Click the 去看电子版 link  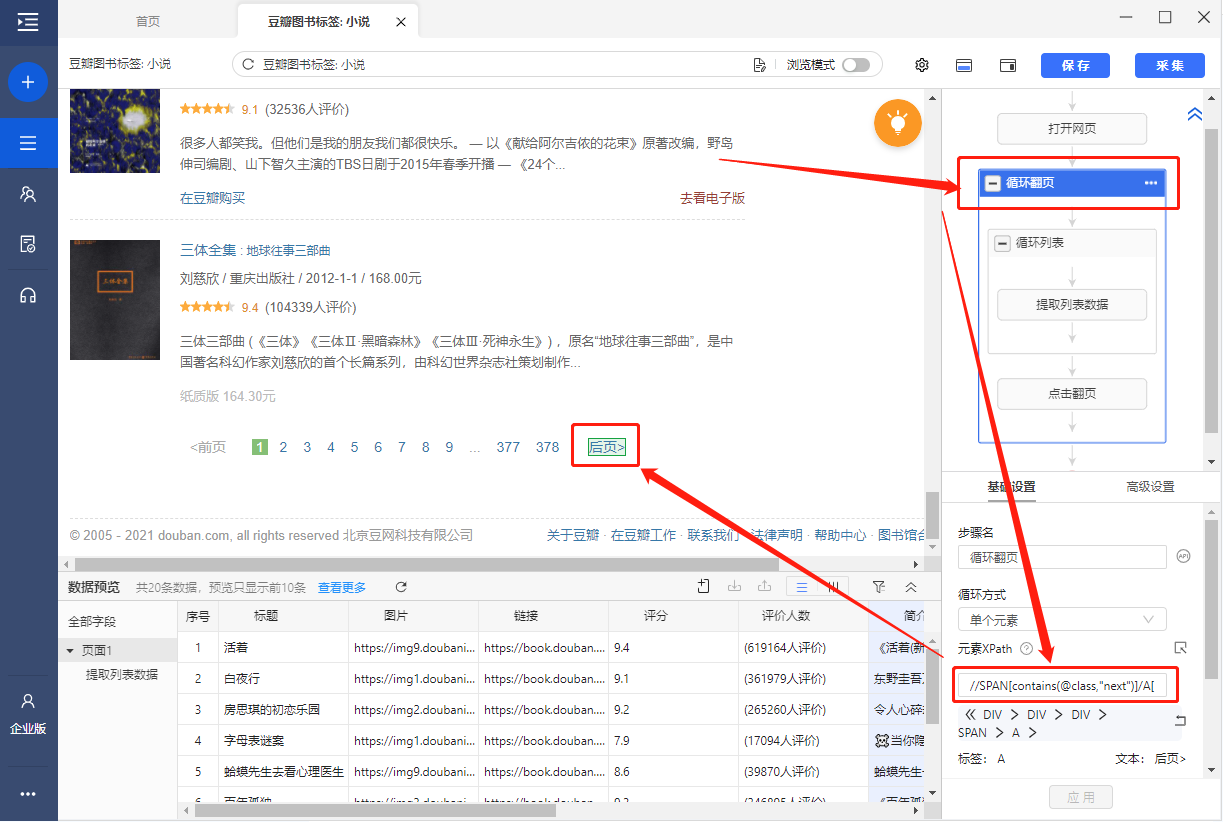(x=713, y=198)
